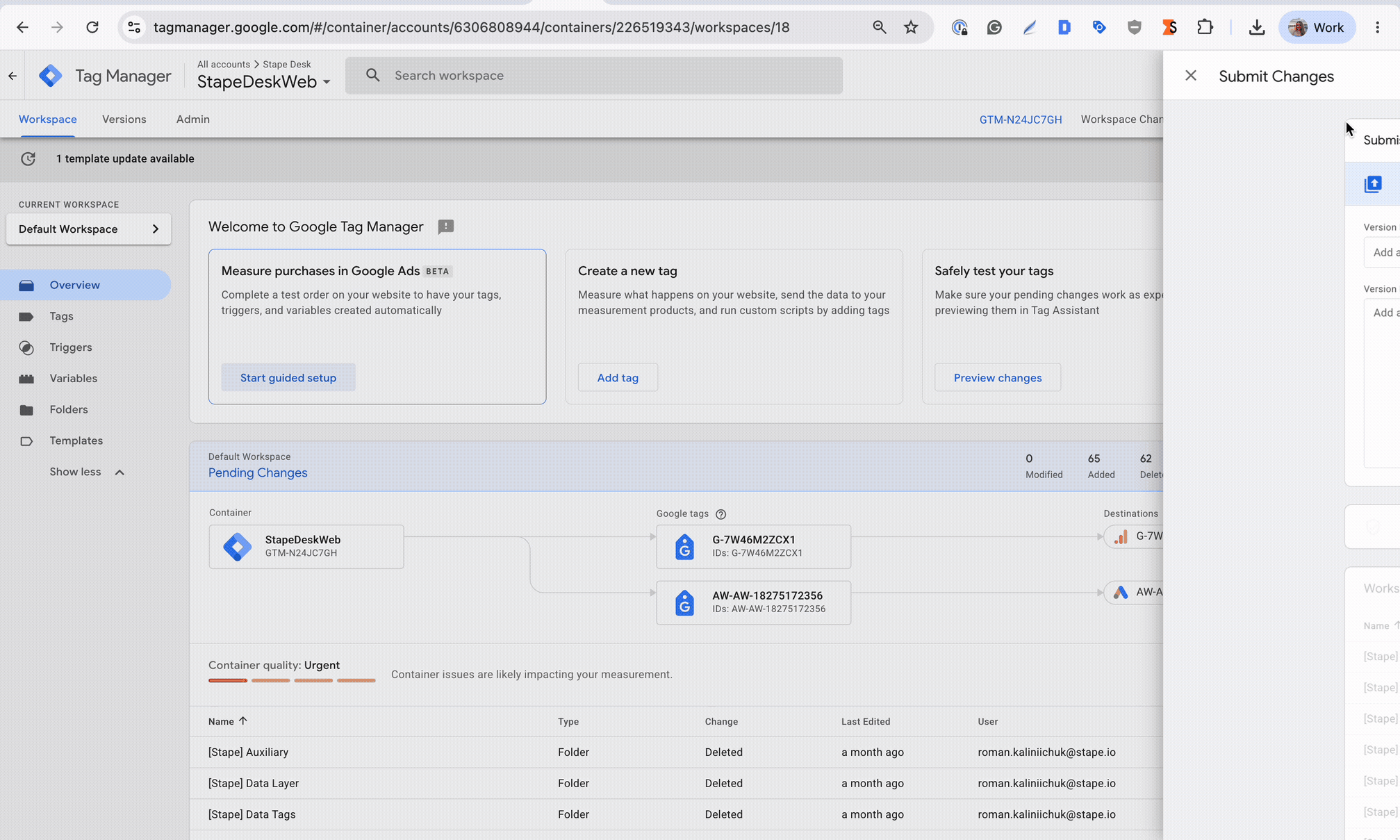Expand the Default Workspace selector
This screenshot has height=840, width=1400.
[89, 229]
